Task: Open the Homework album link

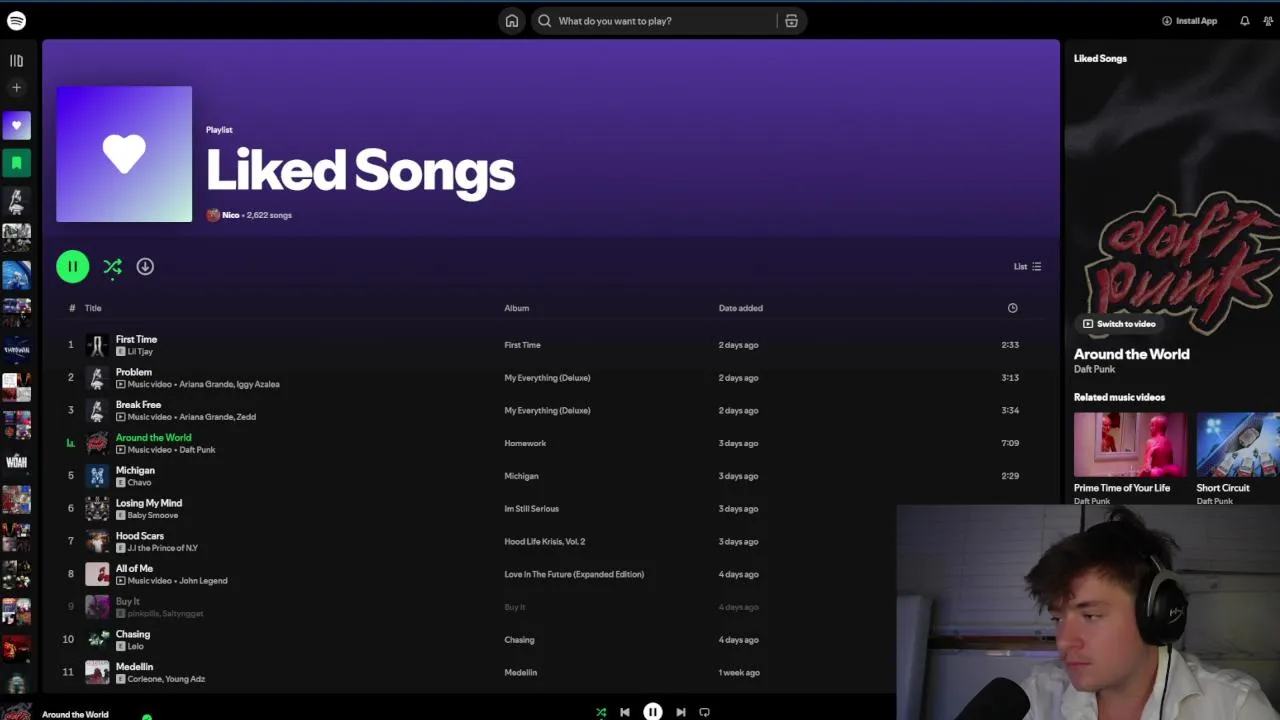Action: pos(525,443)
